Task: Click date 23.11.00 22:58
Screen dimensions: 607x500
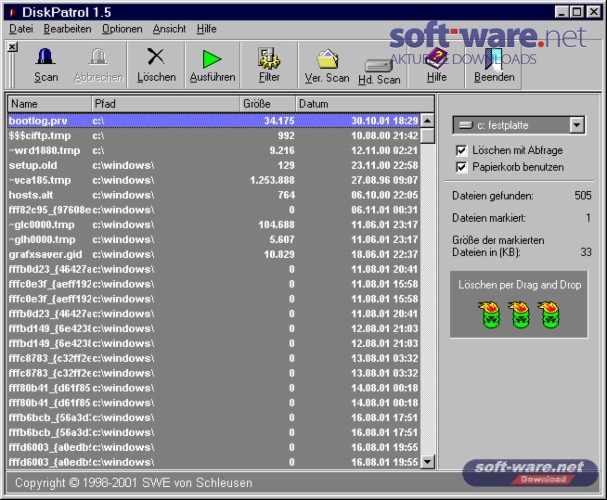Action: [x=384, y=165]
